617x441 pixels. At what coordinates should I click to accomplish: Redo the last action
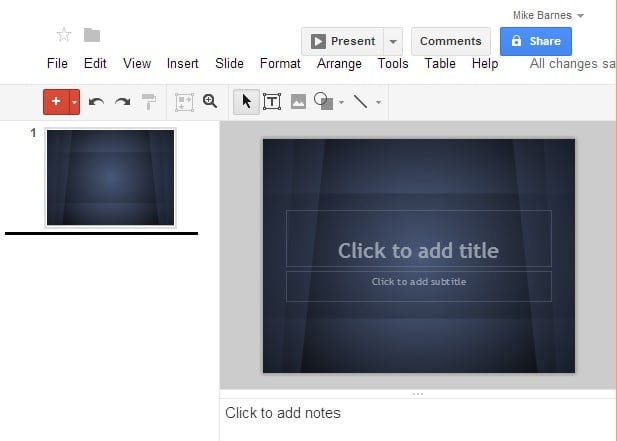tap(122, 102)
